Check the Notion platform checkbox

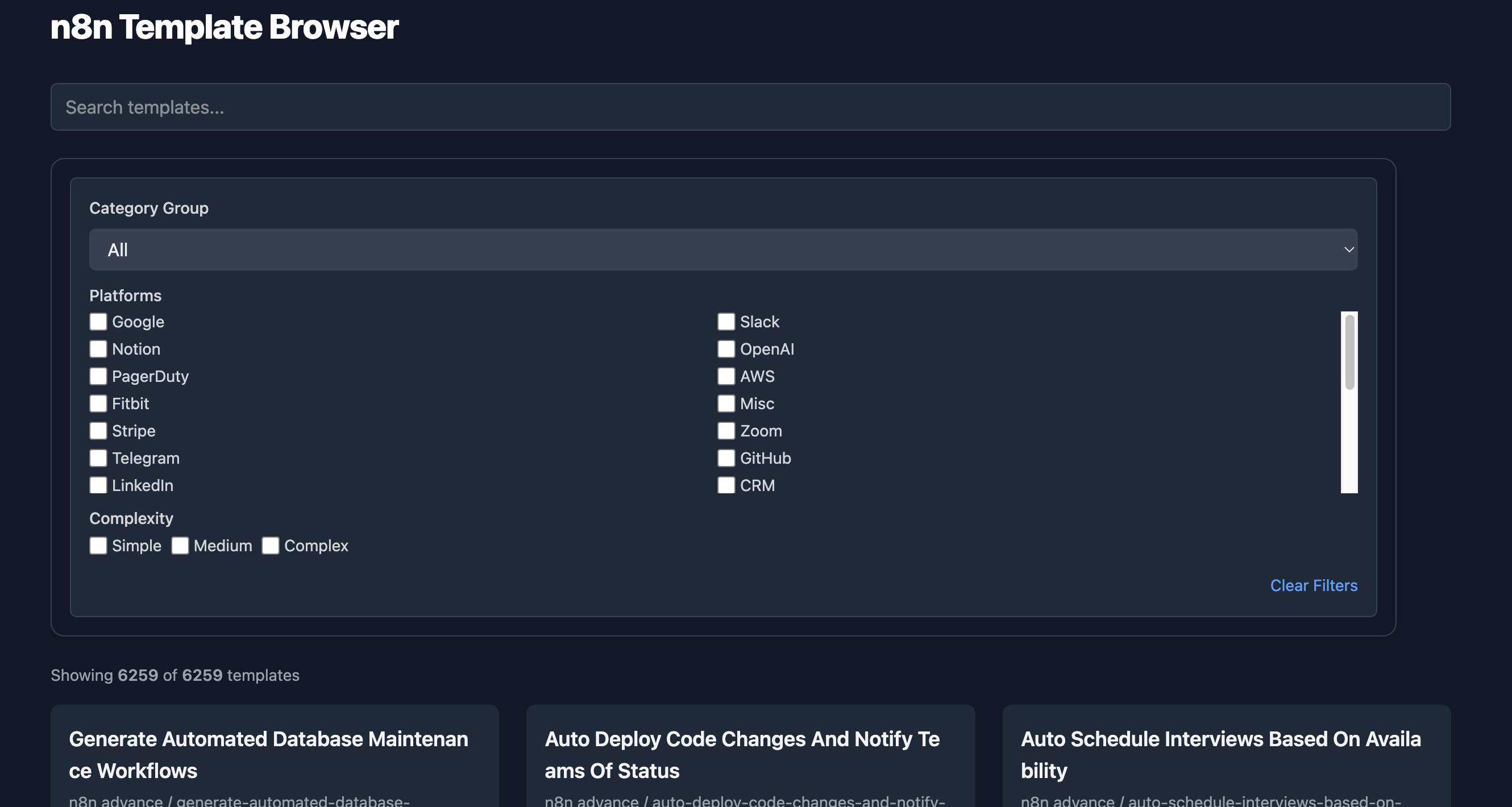coord(98,348)
